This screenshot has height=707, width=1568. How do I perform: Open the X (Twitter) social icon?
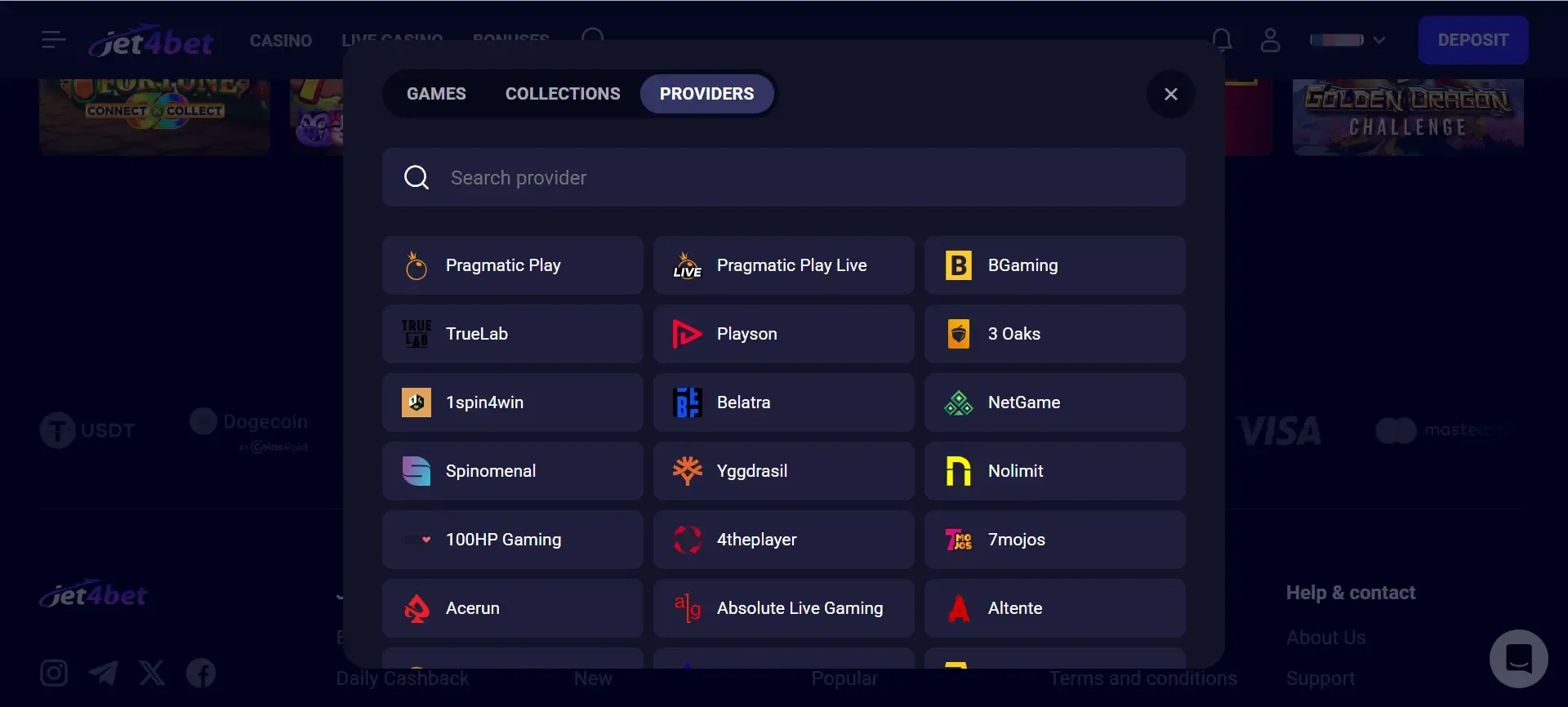pos(152,674)
